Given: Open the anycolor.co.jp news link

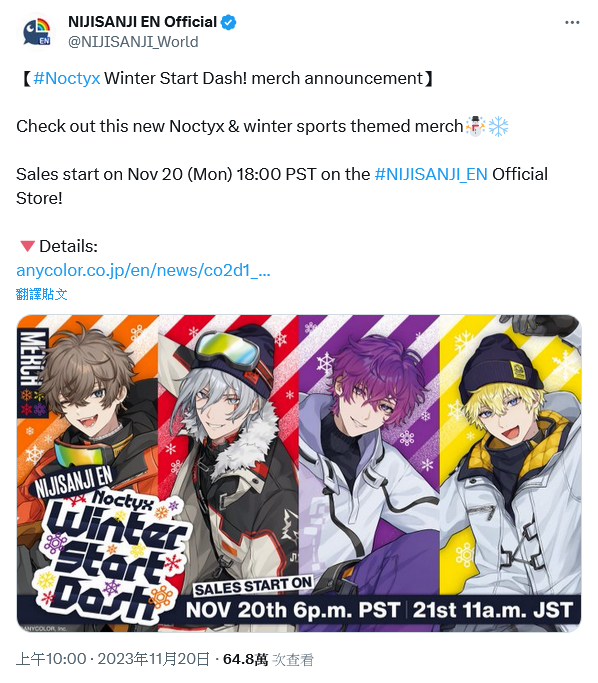Looking at the screenshot, I should pos(143,270).
